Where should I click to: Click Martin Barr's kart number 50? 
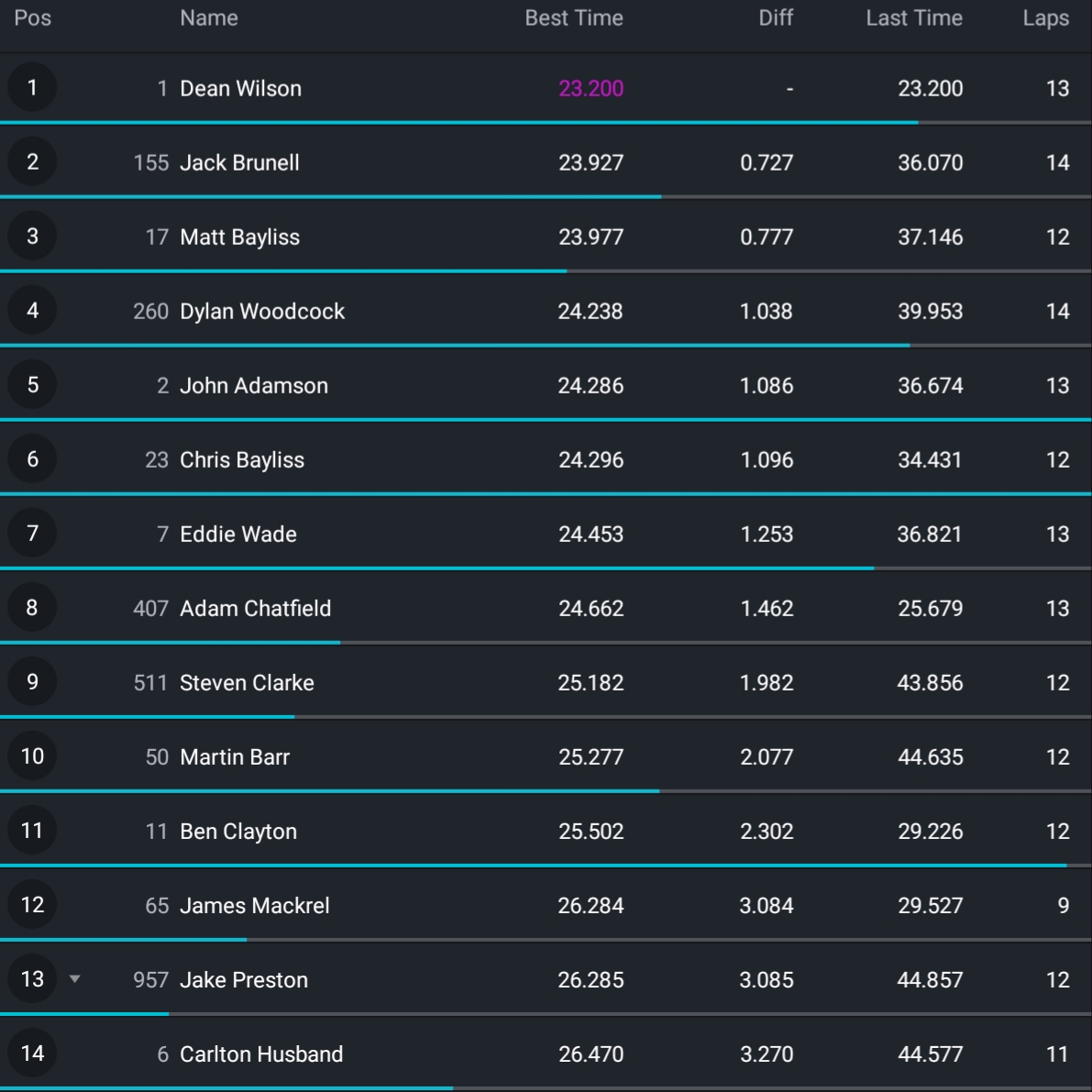(x=157, y=756)
